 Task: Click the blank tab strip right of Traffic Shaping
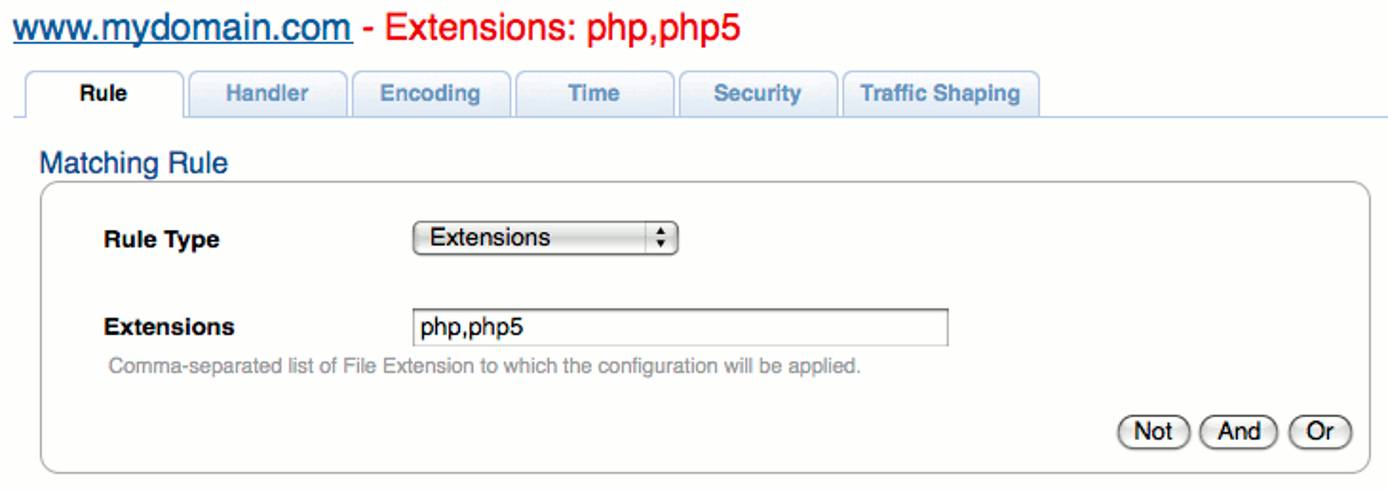(x=1200, y=94)
